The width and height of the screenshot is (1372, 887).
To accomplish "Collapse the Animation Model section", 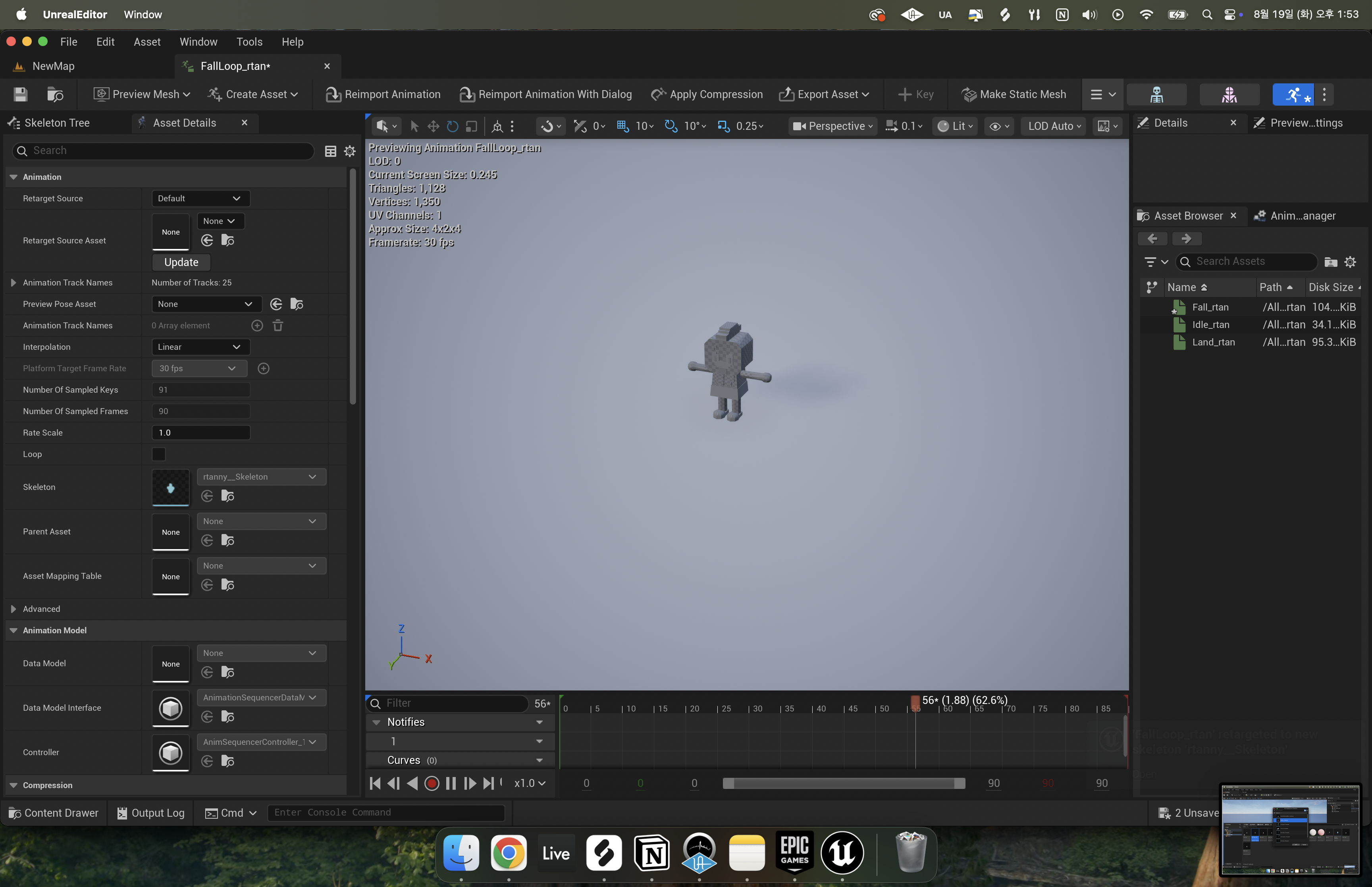I will pos(13,631).
